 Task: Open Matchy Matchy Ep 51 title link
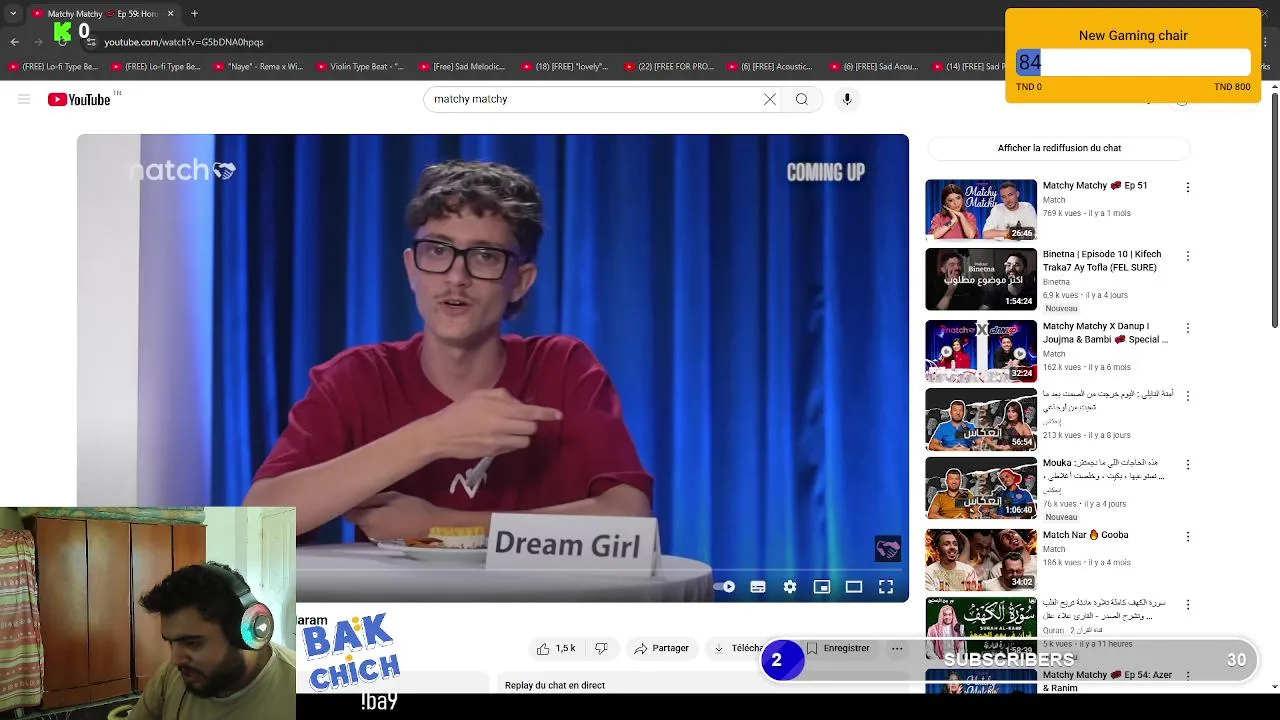[x=1095, y=186]
